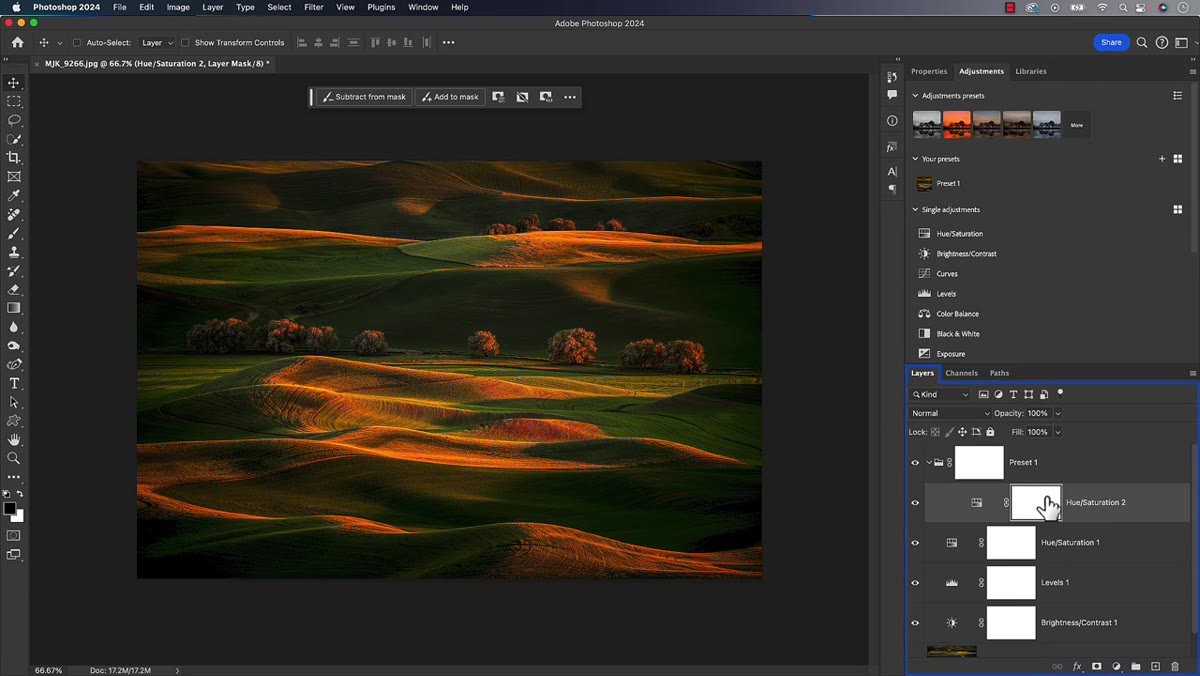Select the Brush tool
The image size is (1200, 676).
(14, 233)
